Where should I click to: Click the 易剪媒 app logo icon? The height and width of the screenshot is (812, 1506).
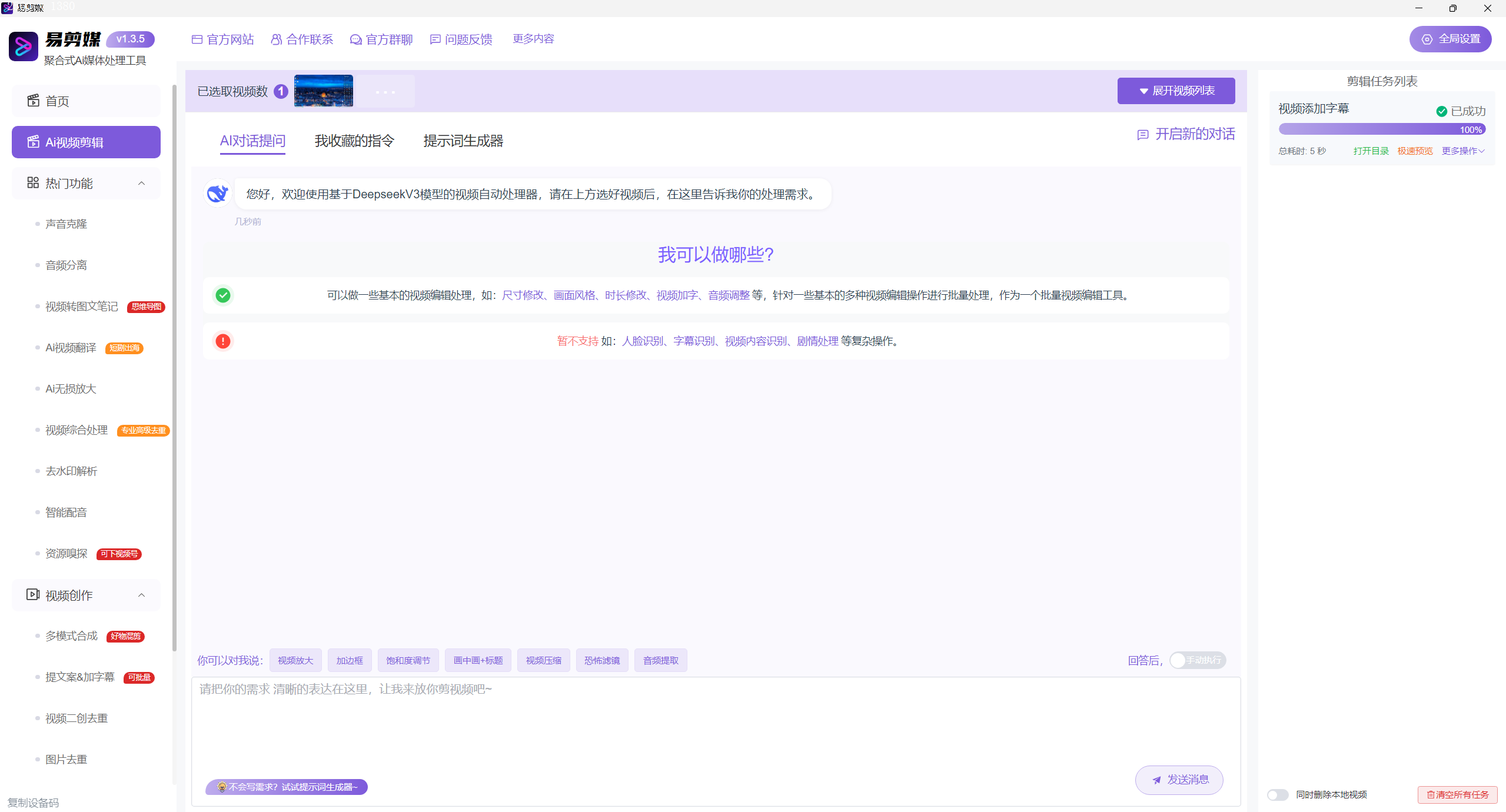coord(24,46)
